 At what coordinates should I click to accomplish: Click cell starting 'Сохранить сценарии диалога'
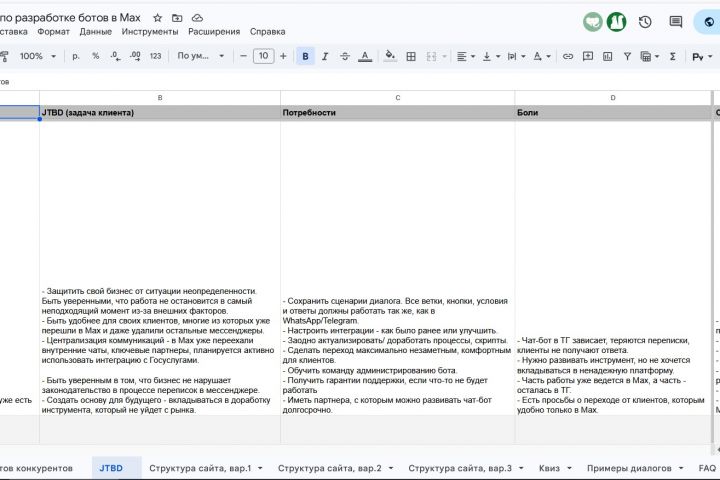coord(398,268)
